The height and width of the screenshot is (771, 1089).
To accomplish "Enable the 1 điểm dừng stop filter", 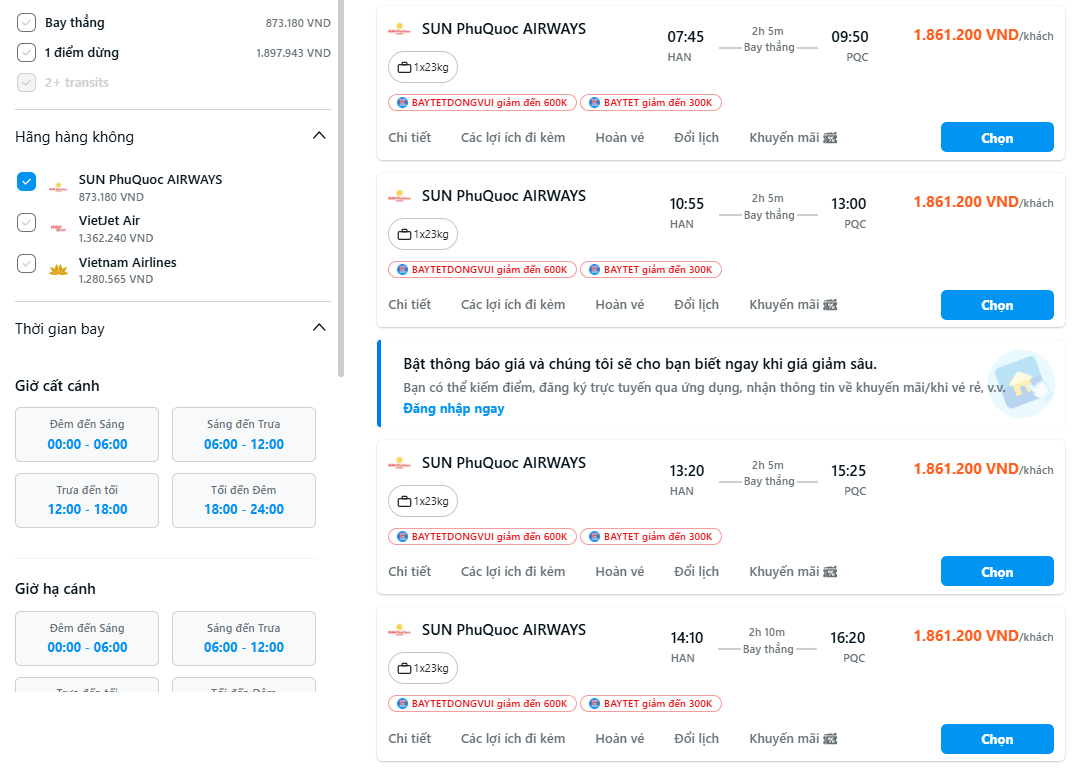I will pyautogui.click(x=27, y=52).
